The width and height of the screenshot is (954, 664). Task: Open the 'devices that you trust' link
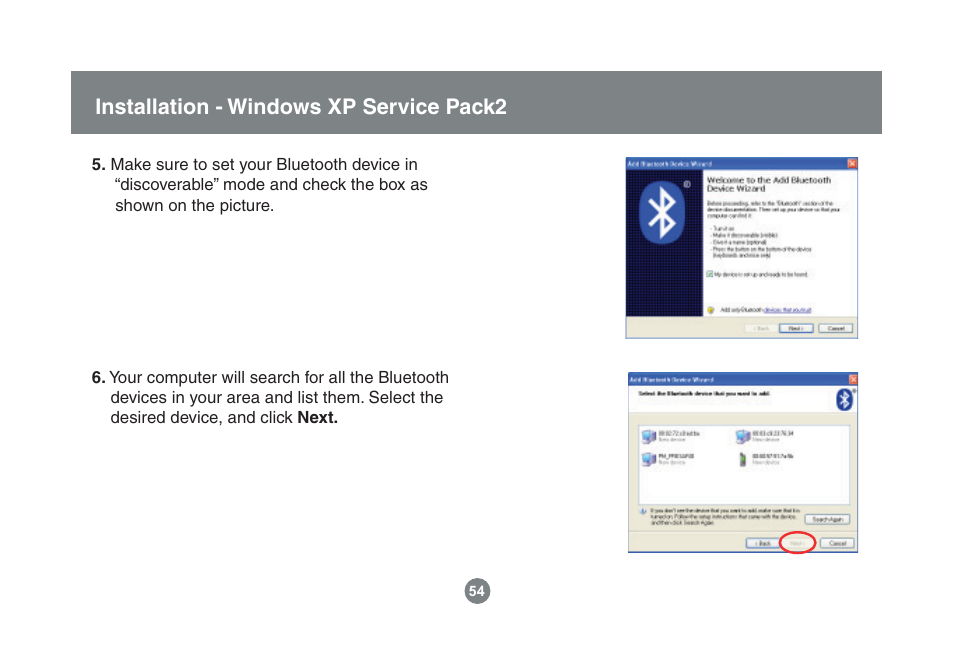pyautogui.click(x=787, y=310)
